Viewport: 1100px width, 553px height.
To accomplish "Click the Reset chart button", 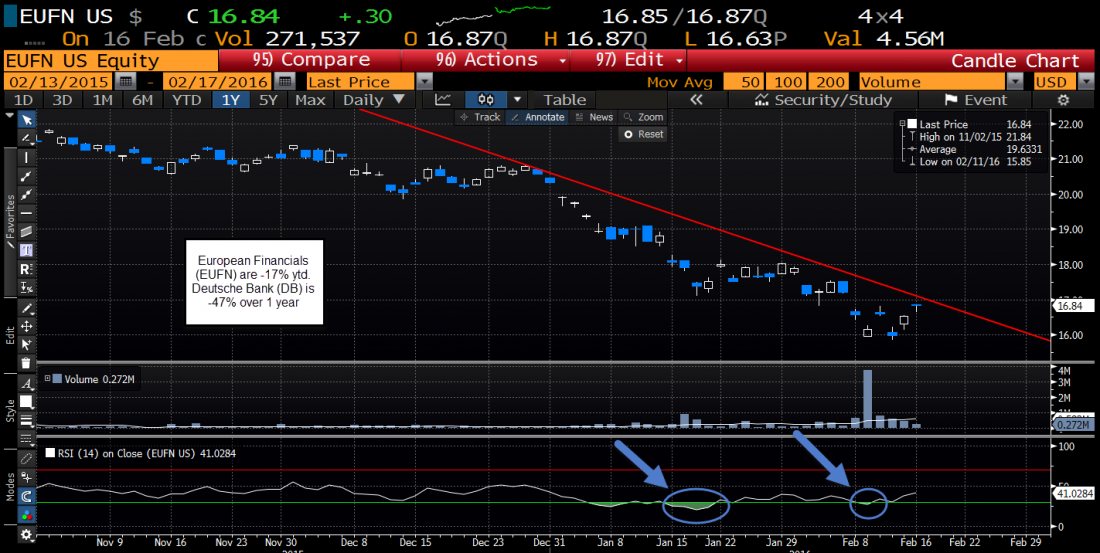I will (644, 134).
